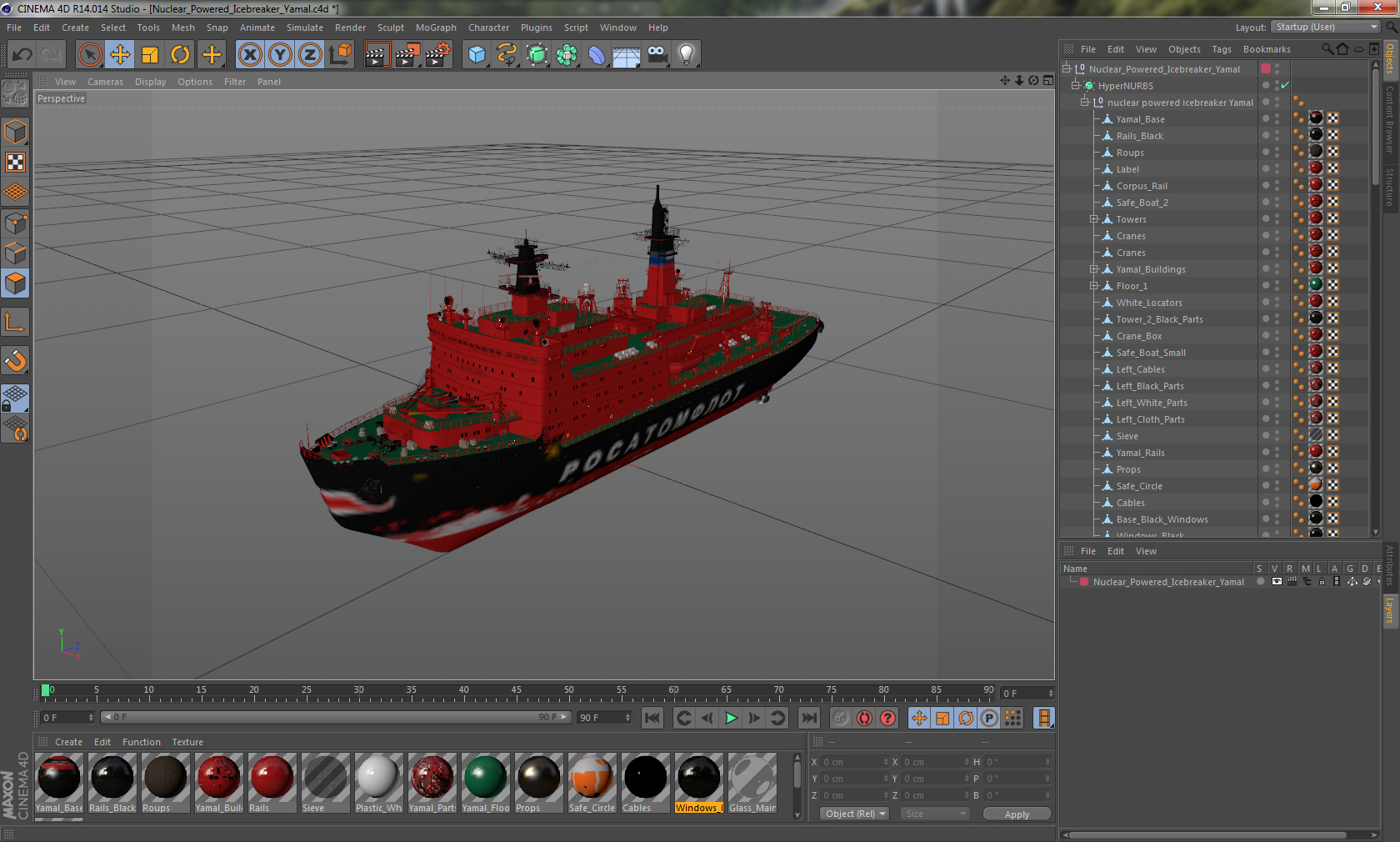Toggle Parameter keyframe channel
Viewport: 1400px width, 842px height.
click(x=989, y=718)
